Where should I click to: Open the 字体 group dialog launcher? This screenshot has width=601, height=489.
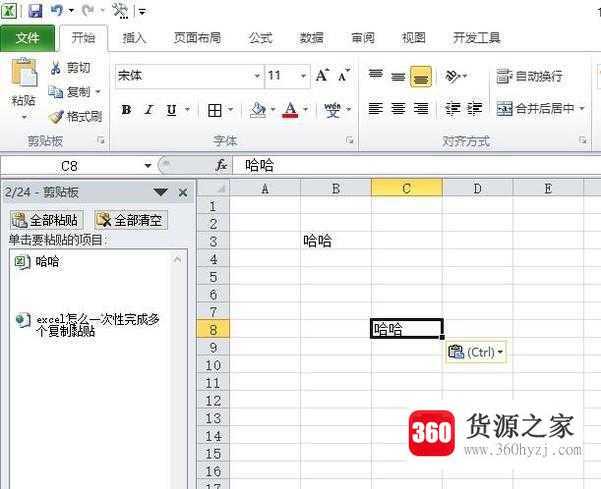pos(350,140)
